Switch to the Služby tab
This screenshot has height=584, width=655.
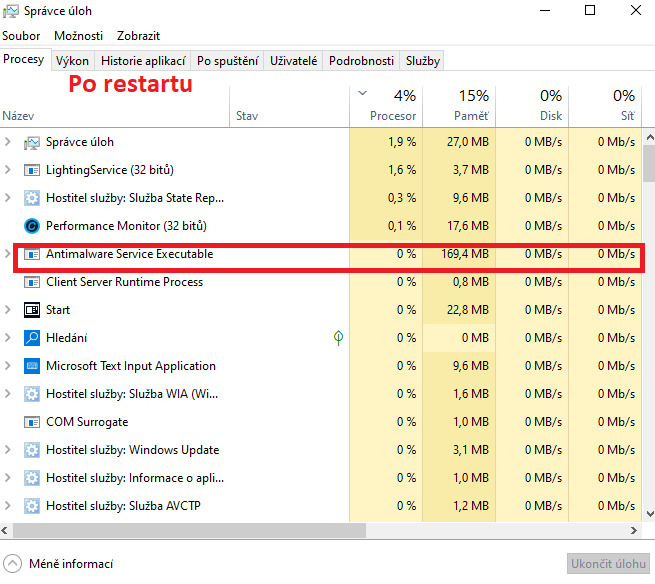point(422,61)
